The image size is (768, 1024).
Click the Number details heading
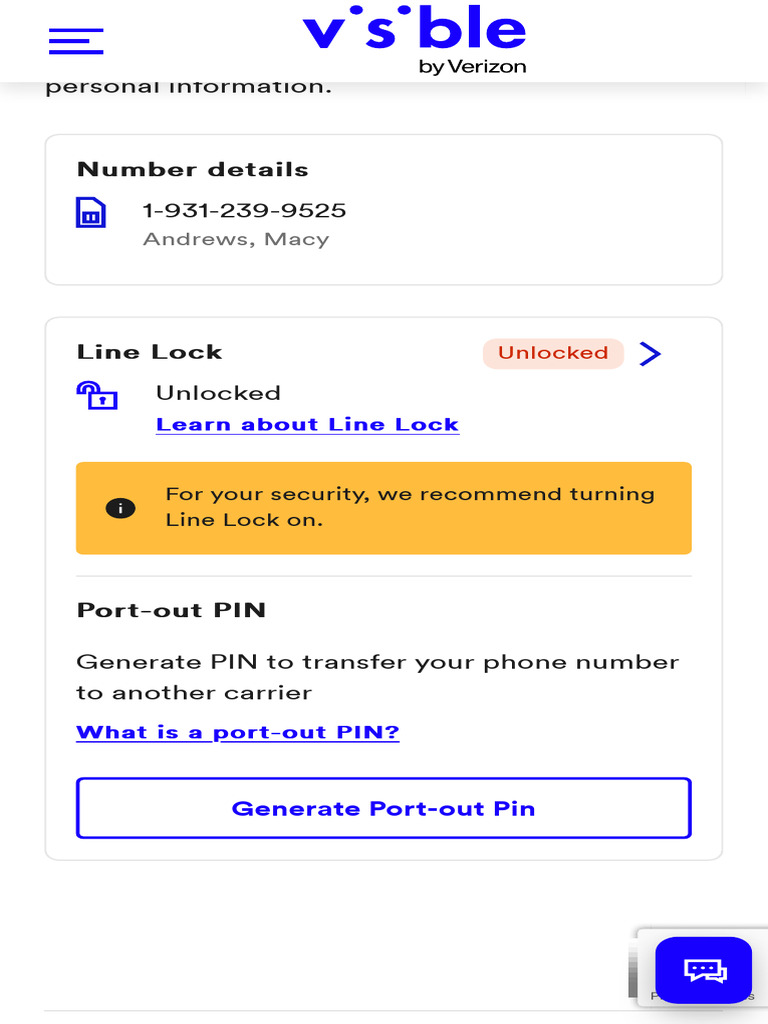193,169
